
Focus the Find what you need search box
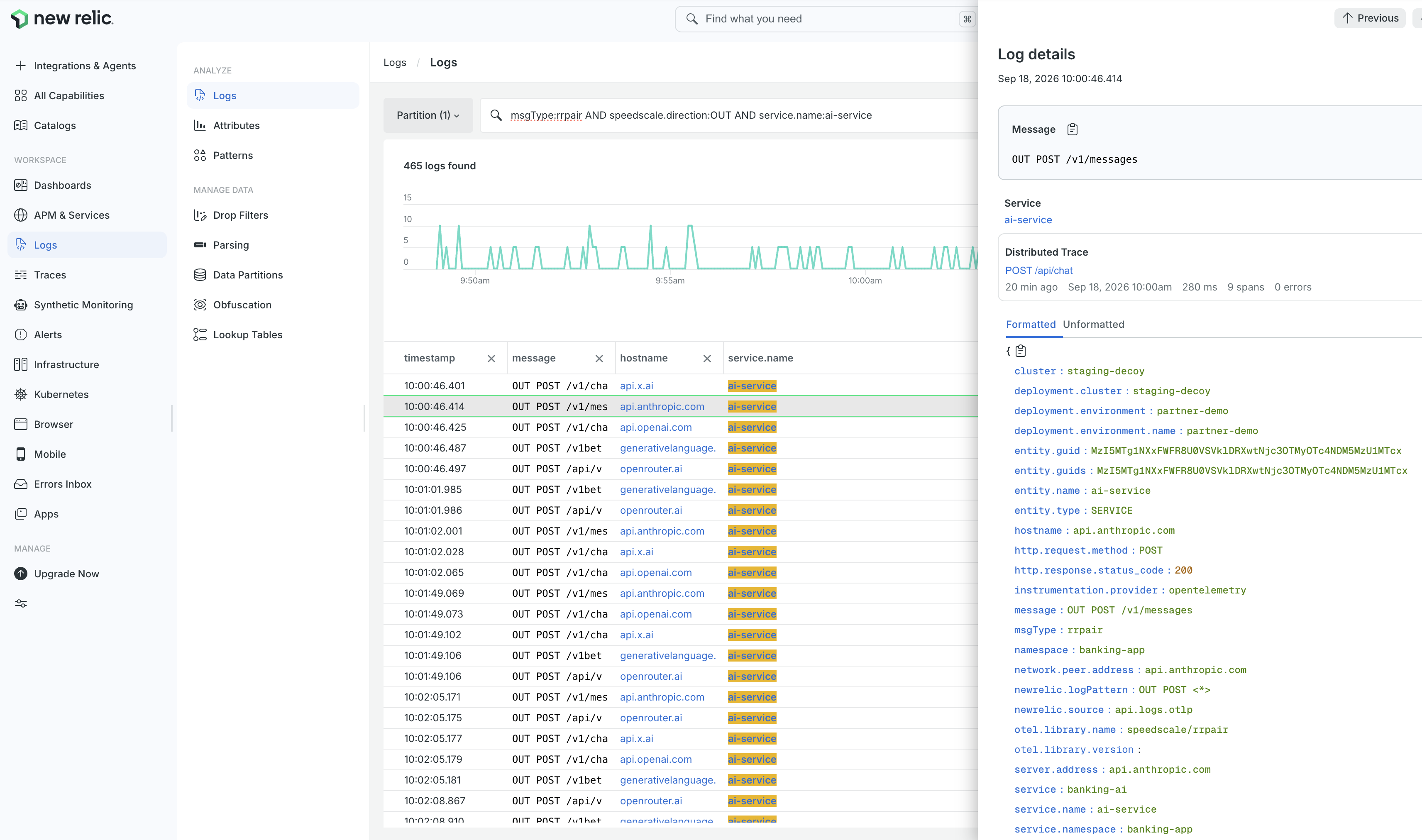tap(826, 19)
